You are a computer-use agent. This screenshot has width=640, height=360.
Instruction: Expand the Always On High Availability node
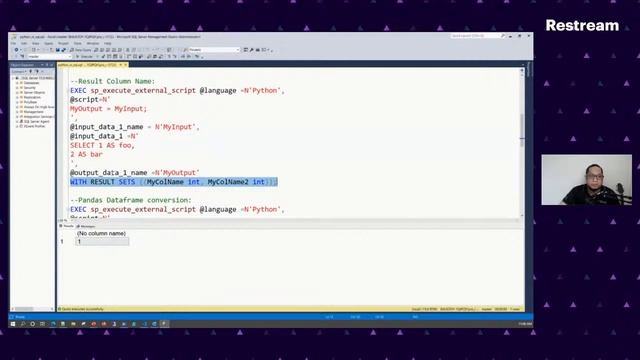[x=18, y=107]
